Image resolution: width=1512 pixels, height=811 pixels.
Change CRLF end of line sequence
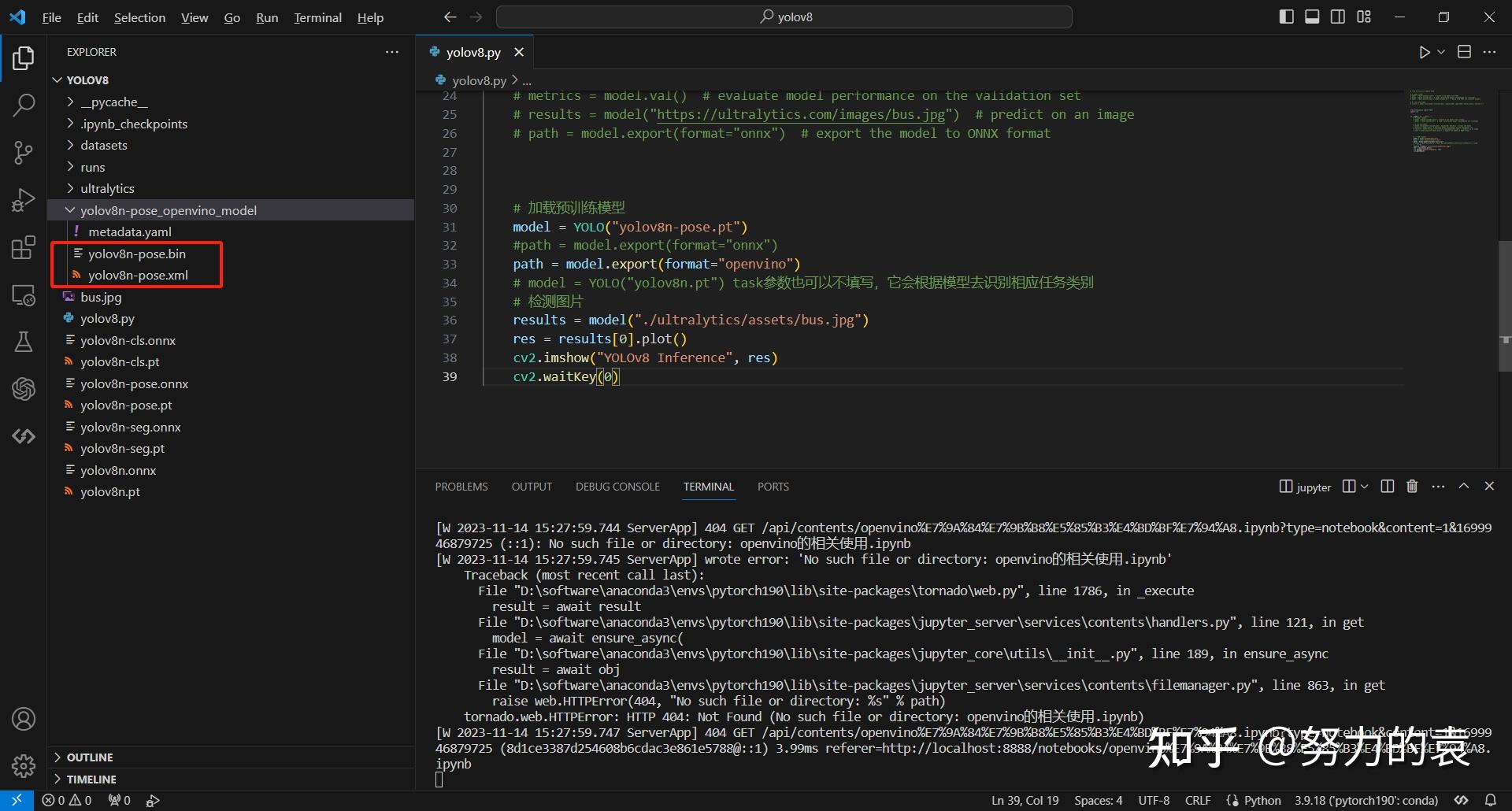point(1198,800)
